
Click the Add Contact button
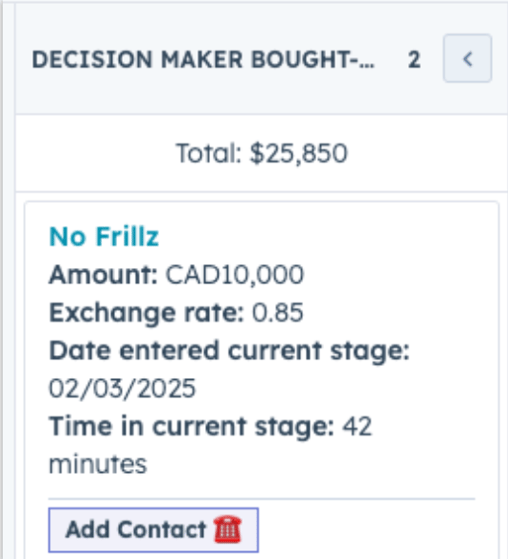[x=153, y=530]
